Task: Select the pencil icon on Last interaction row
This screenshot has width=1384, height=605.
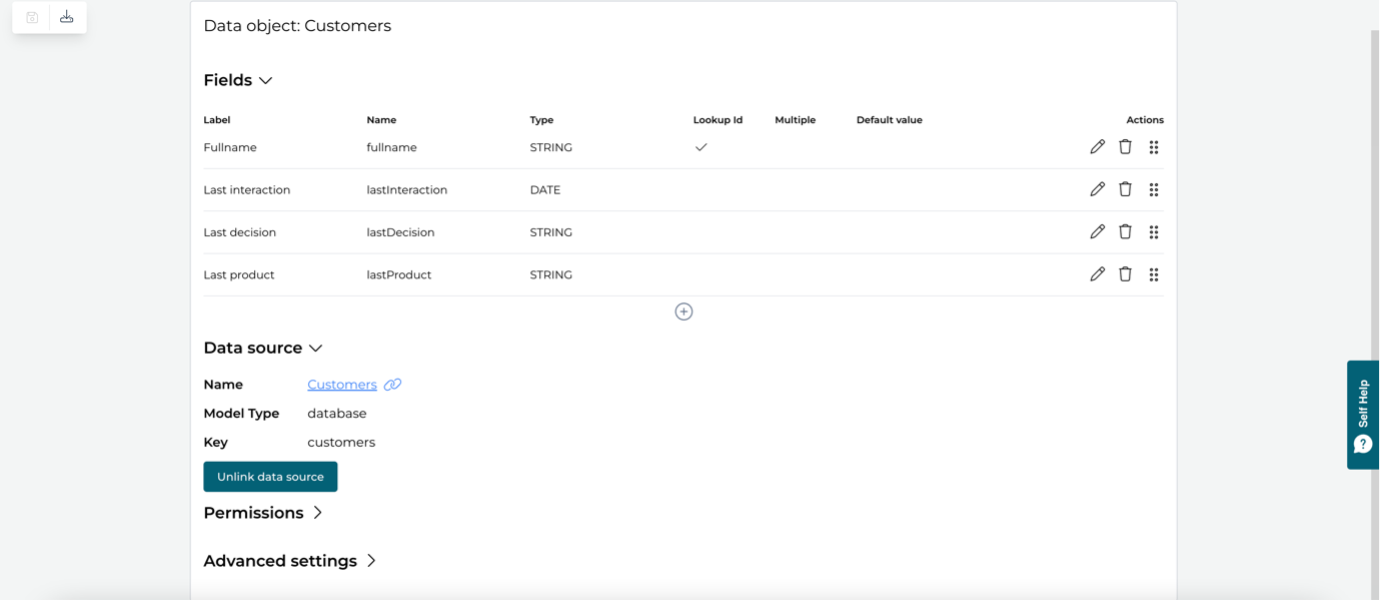Action: pos(1097,189)
